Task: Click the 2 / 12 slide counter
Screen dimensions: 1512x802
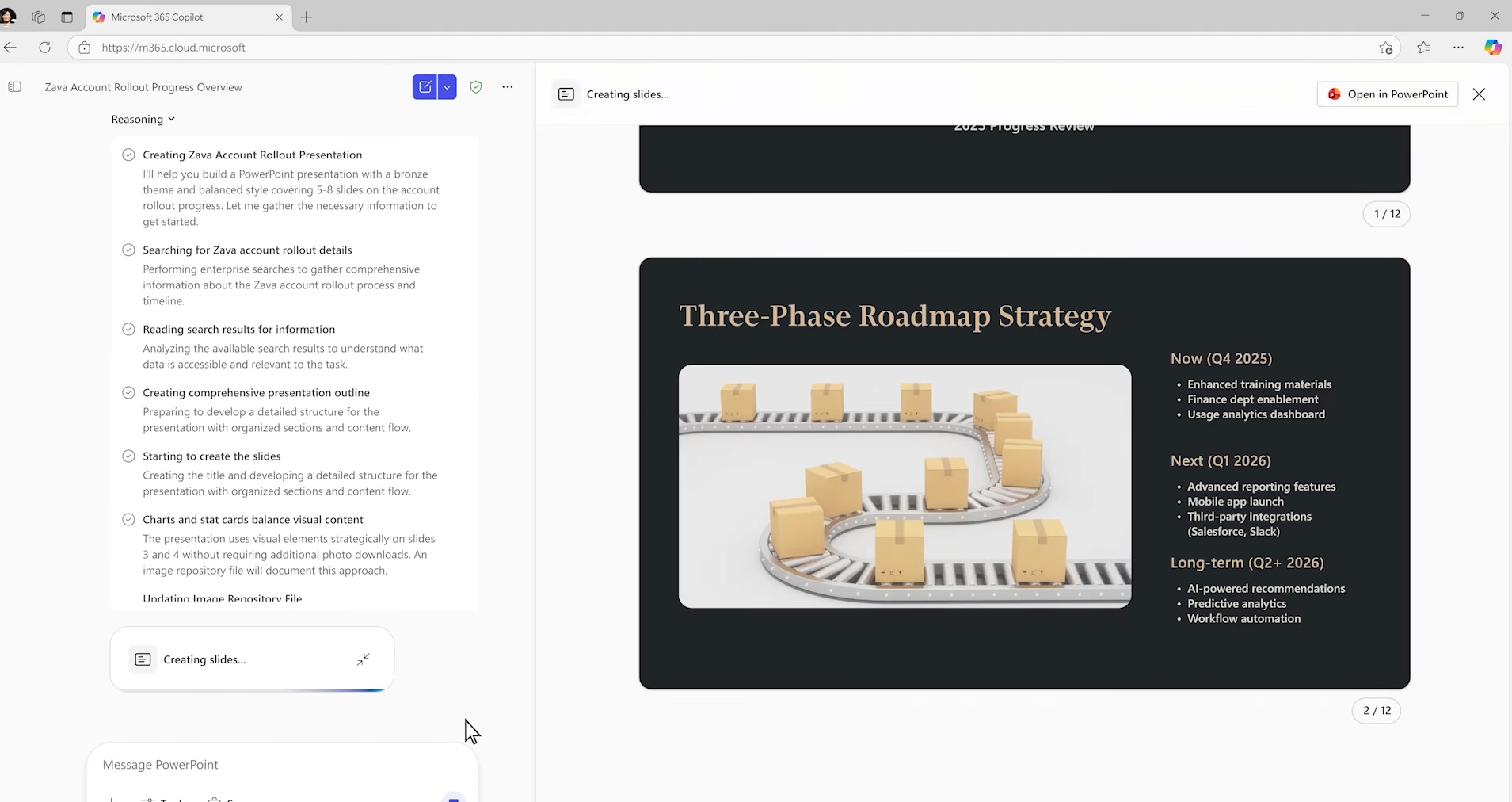Action: click(x=1377, y=711)
